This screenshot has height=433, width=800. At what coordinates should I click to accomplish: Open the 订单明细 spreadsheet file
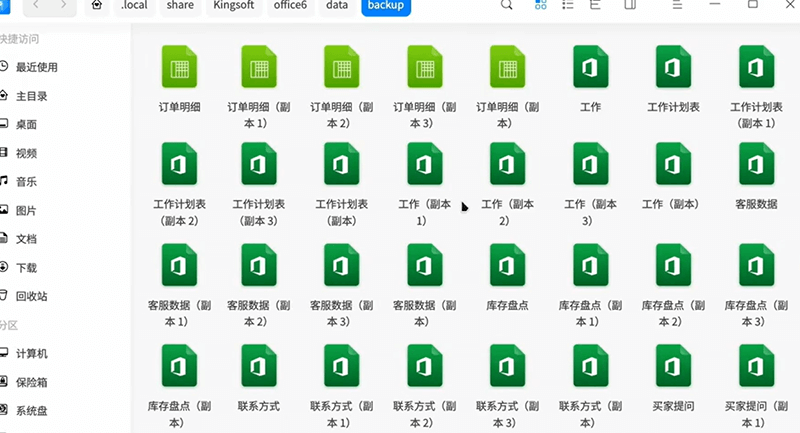(179, 67)
